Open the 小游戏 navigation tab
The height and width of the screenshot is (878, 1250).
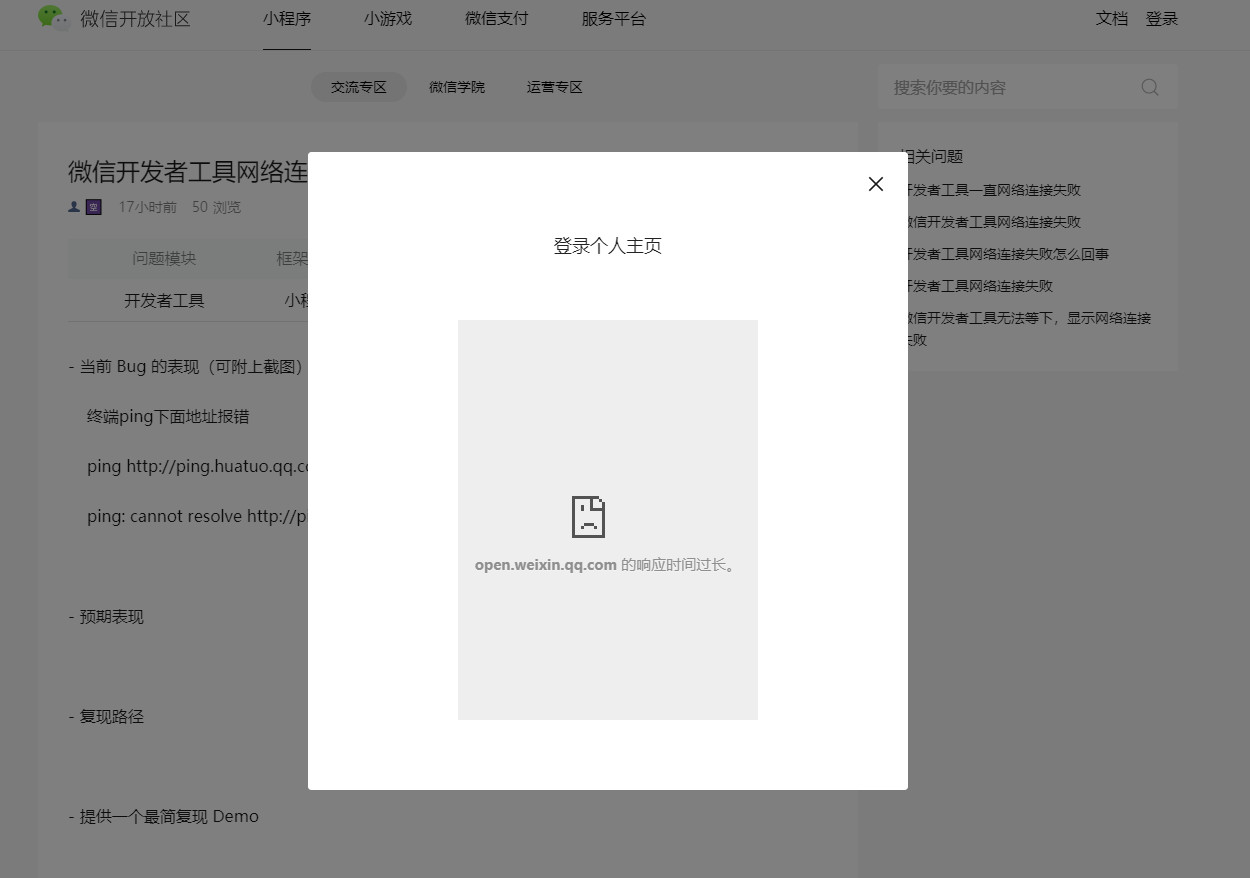(x=388, y=19)
